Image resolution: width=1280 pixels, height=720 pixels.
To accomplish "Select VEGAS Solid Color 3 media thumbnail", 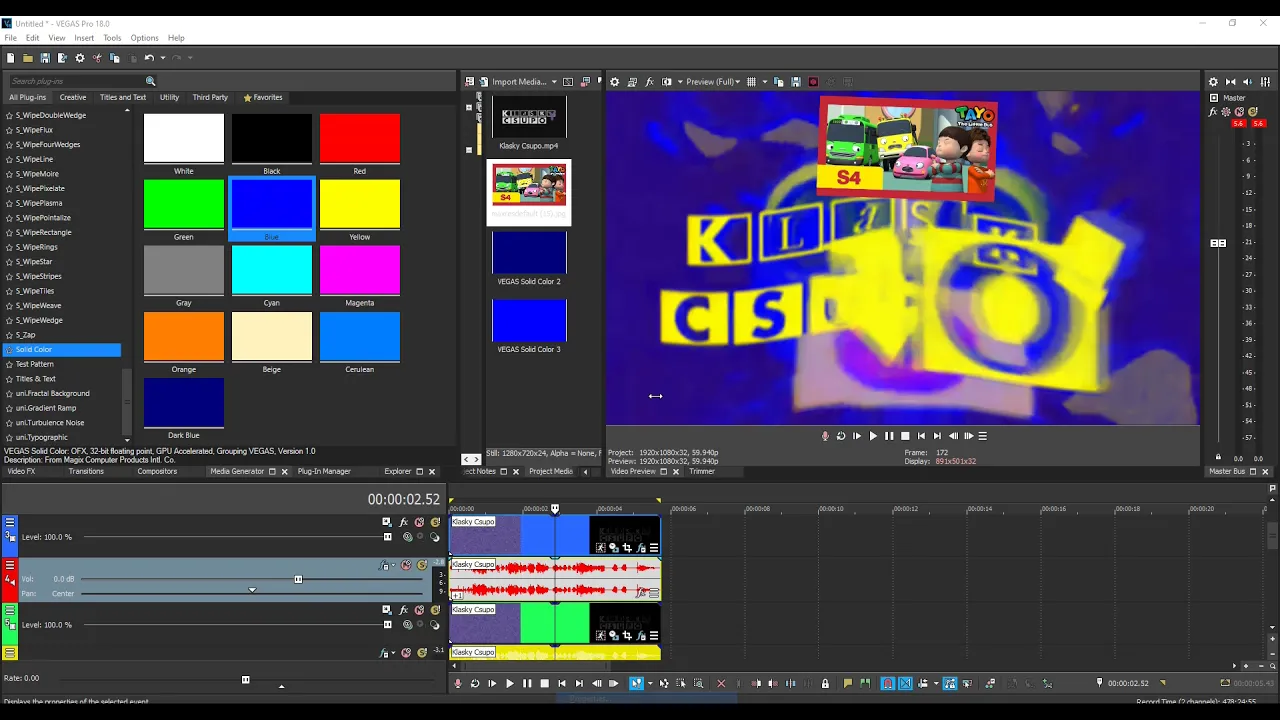I will pos(529,321).
